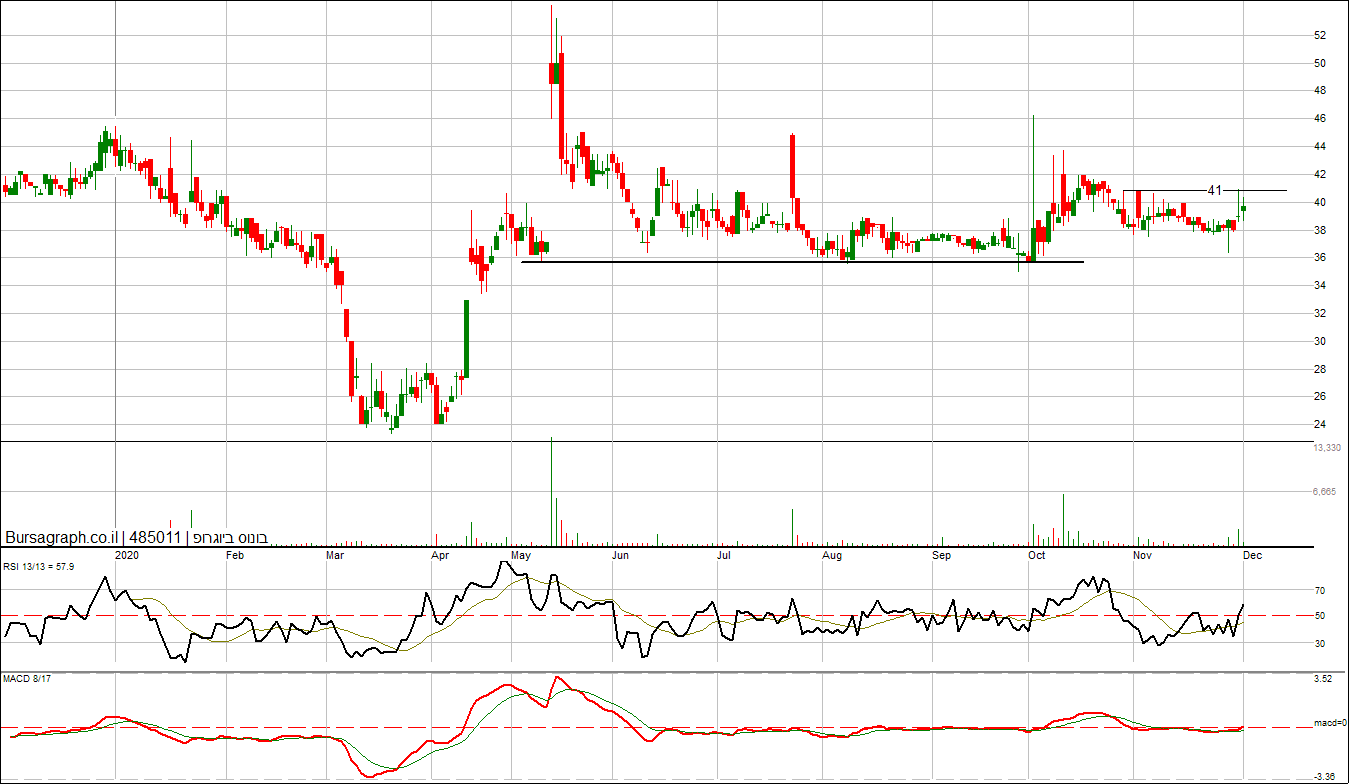Click the 6,665 volume axis label
Image resolution: width=1349 pixels, height=784 pixels.
(1324, 492)
